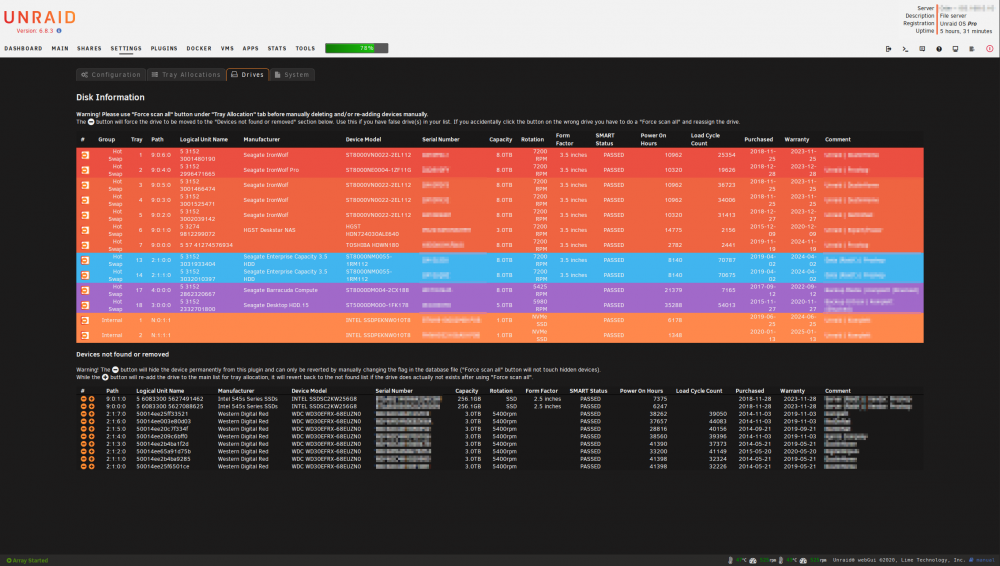The height and width of the screenshot is (566, 1000).
Task: Click the minus hide icon for 50014ee25ff33521
Action: pyautogui.click(x=83, y=414)
